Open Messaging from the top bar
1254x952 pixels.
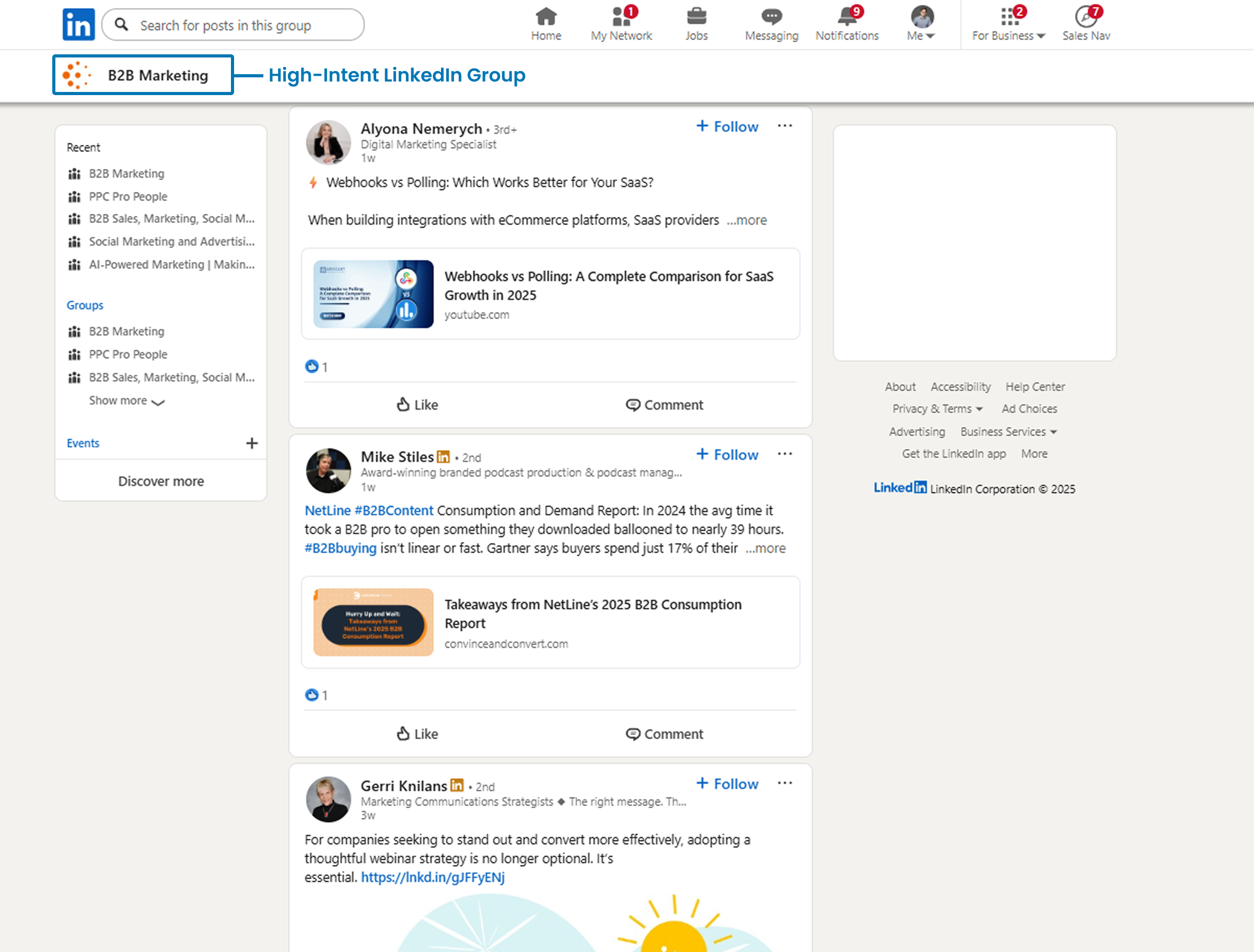pos(771,25)
